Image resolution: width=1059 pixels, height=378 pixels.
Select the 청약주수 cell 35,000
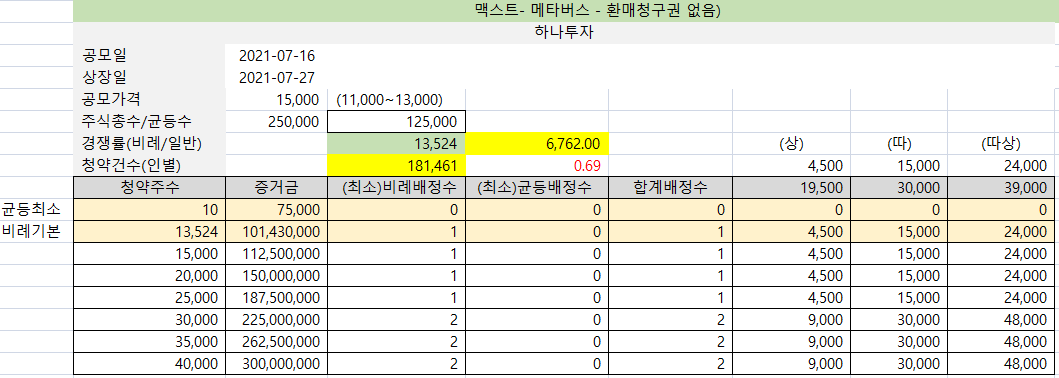tap(149, 342)
